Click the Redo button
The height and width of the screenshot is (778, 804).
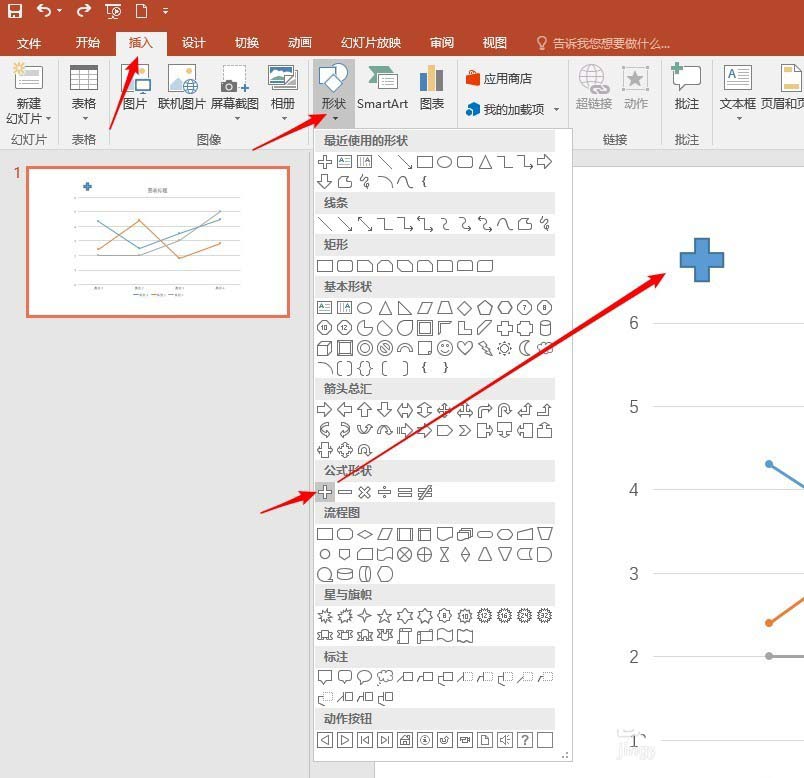pyautogui.click(x=84, y=11)
